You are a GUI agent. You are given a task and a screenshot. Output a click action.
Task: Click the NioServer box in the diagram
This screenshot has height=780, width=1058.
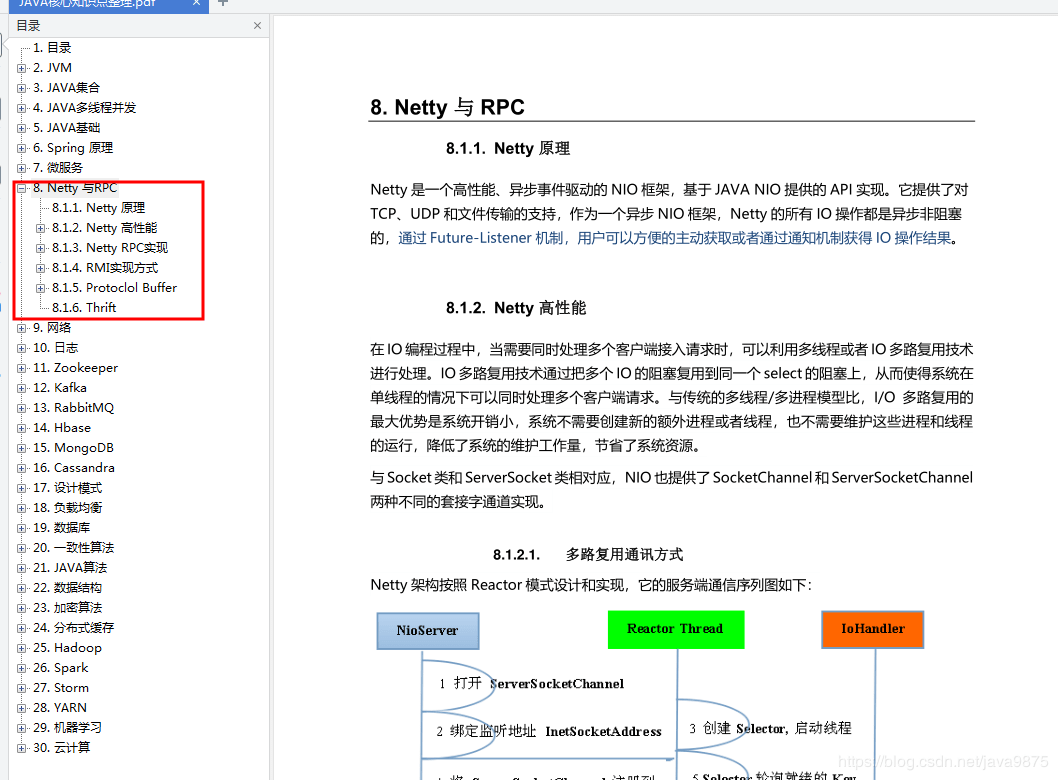[x=427, y=630]
